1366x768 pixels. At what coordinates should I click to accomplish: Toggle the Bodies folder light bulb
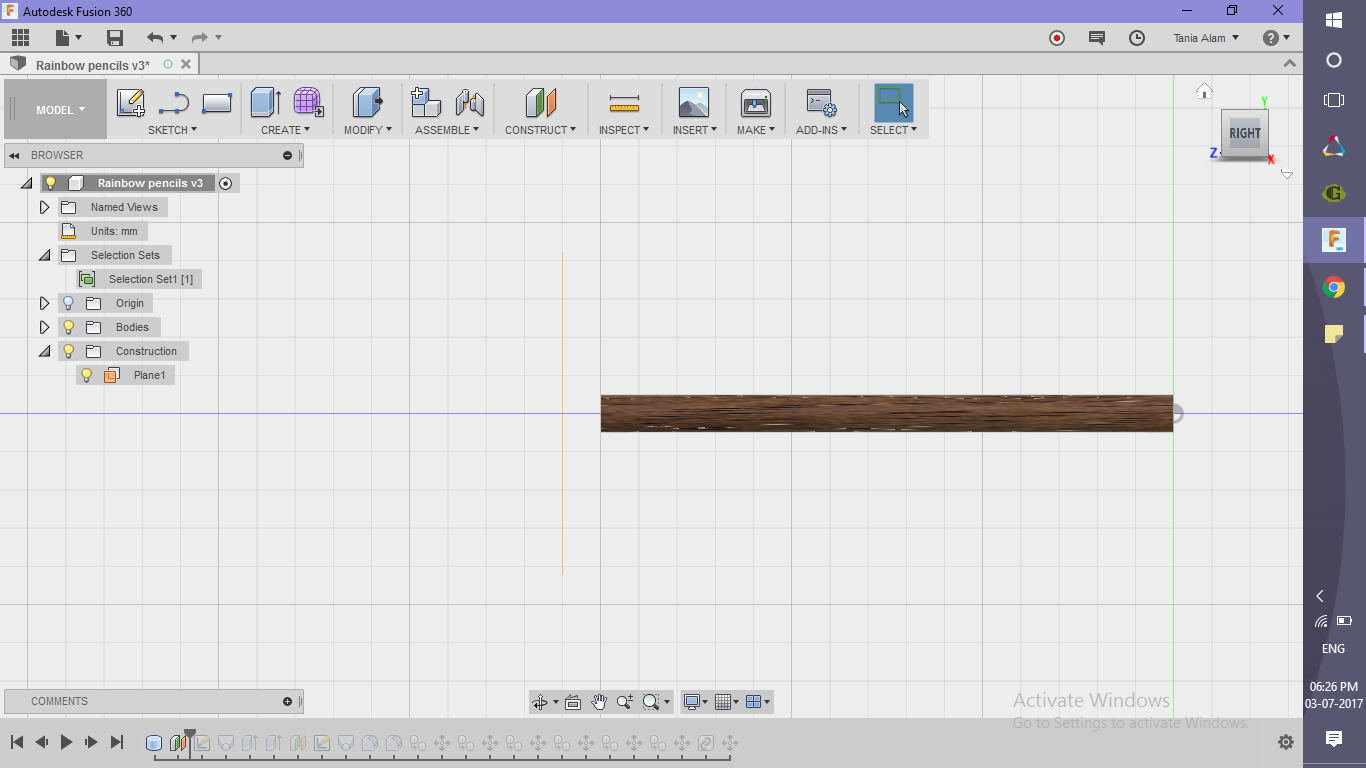pos(68,327)
